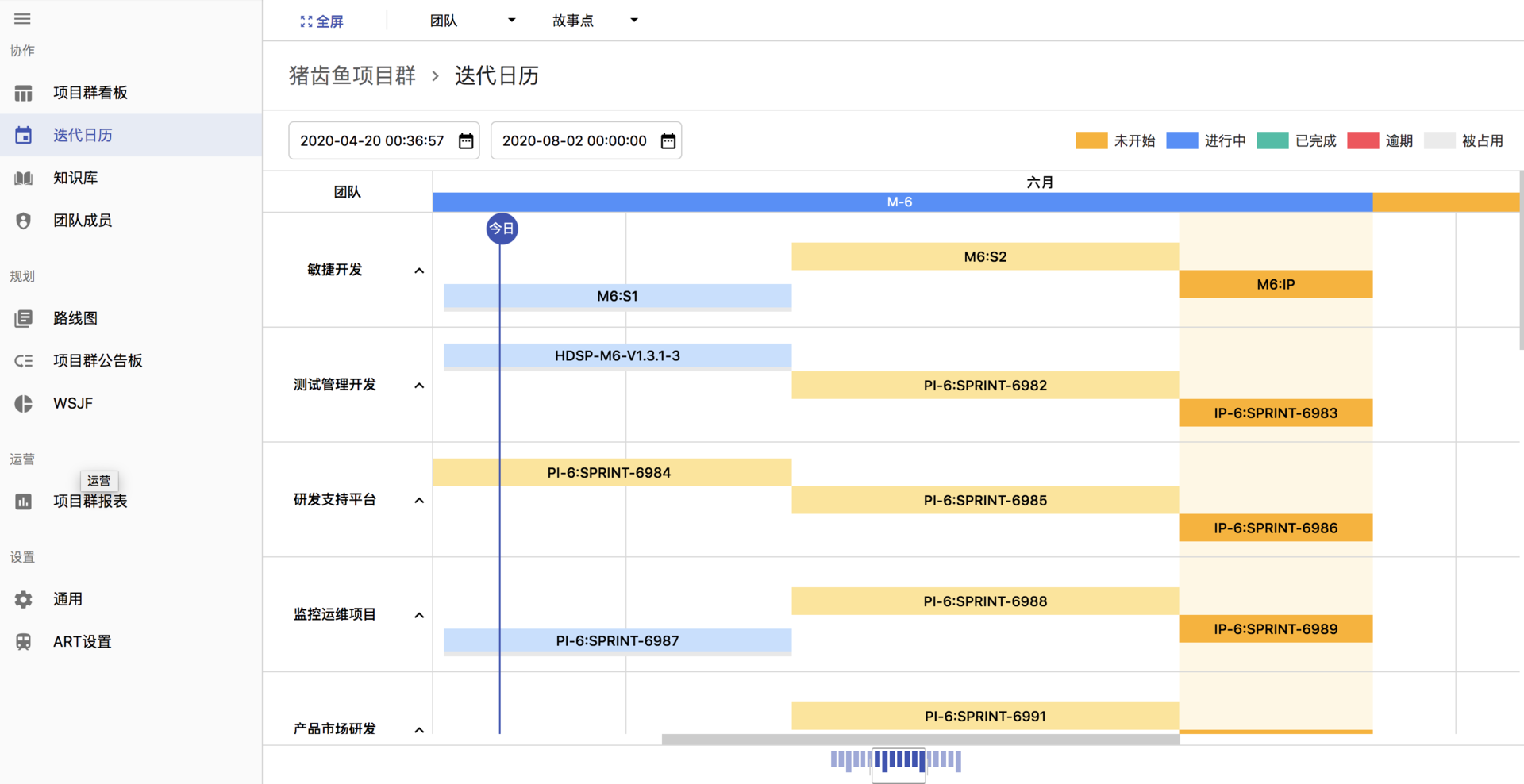This screenshot has height=784, width=1524.
Task: Click the 未开始 orange legend swatch
Action: coord(1091,140)
